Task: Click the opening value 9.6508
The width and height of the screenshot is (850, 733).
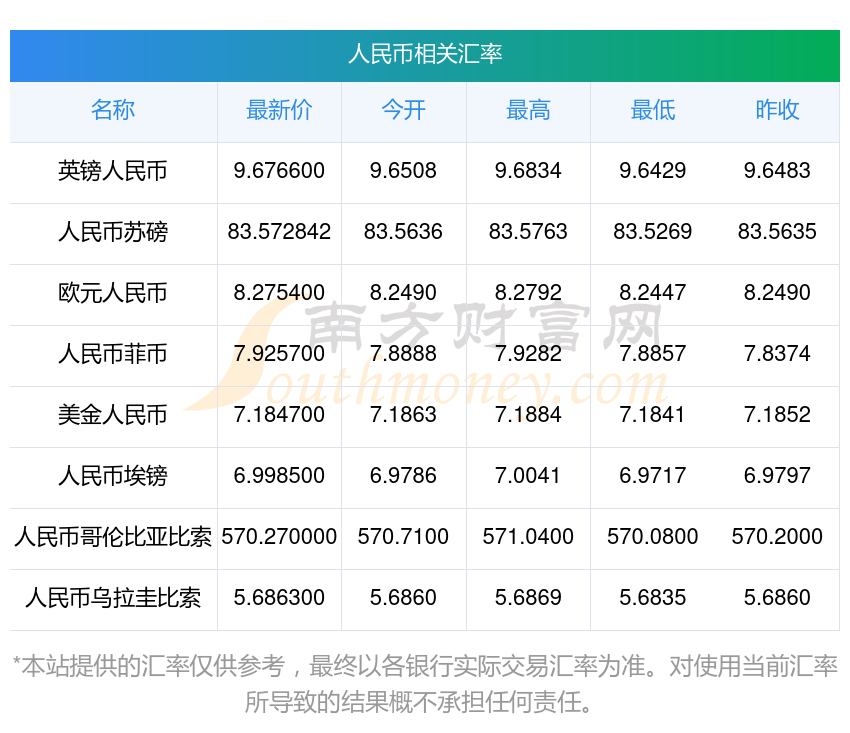Action: pyautogui.click(x=403, y=171)
